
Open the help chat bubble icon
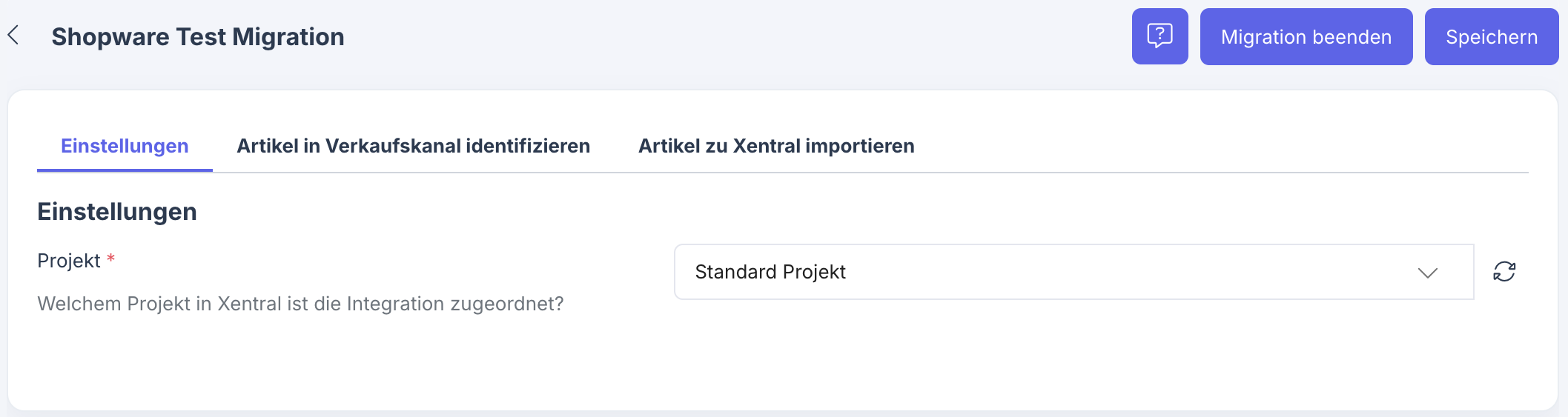tap(1160, 36)
